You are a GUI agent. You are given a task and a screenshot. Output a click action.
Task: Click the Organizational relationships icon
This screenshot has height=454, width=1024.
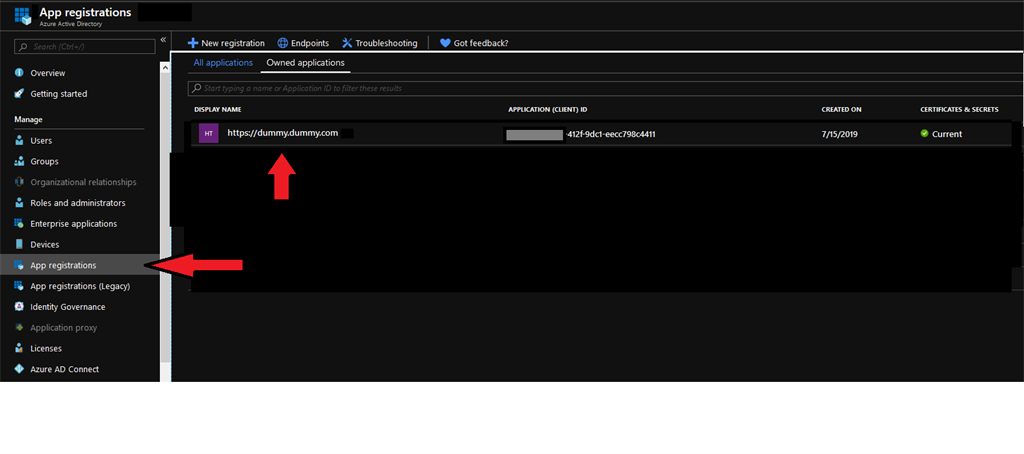19,182
